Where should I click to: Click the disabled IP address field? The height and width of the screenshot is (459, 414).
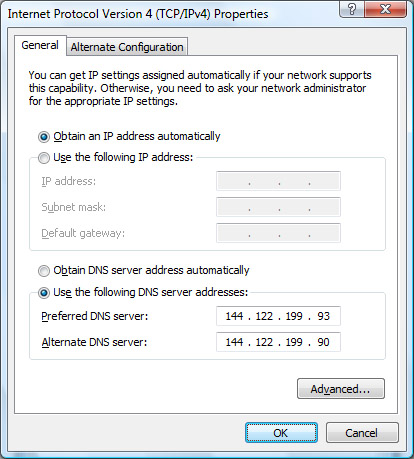[278, 181]
